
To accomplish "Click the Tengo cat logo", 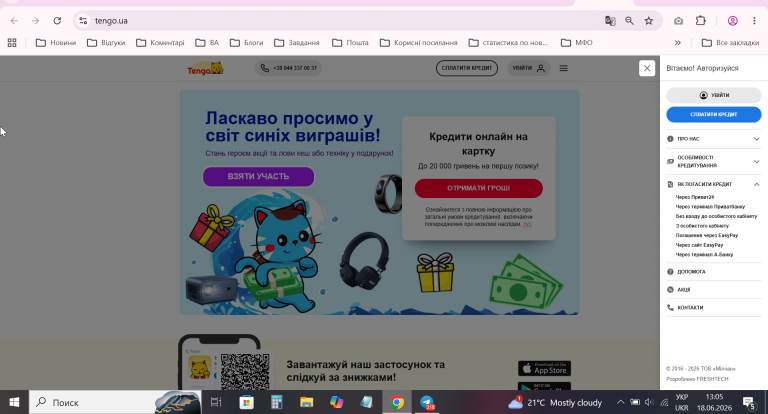I will (205, 69).
